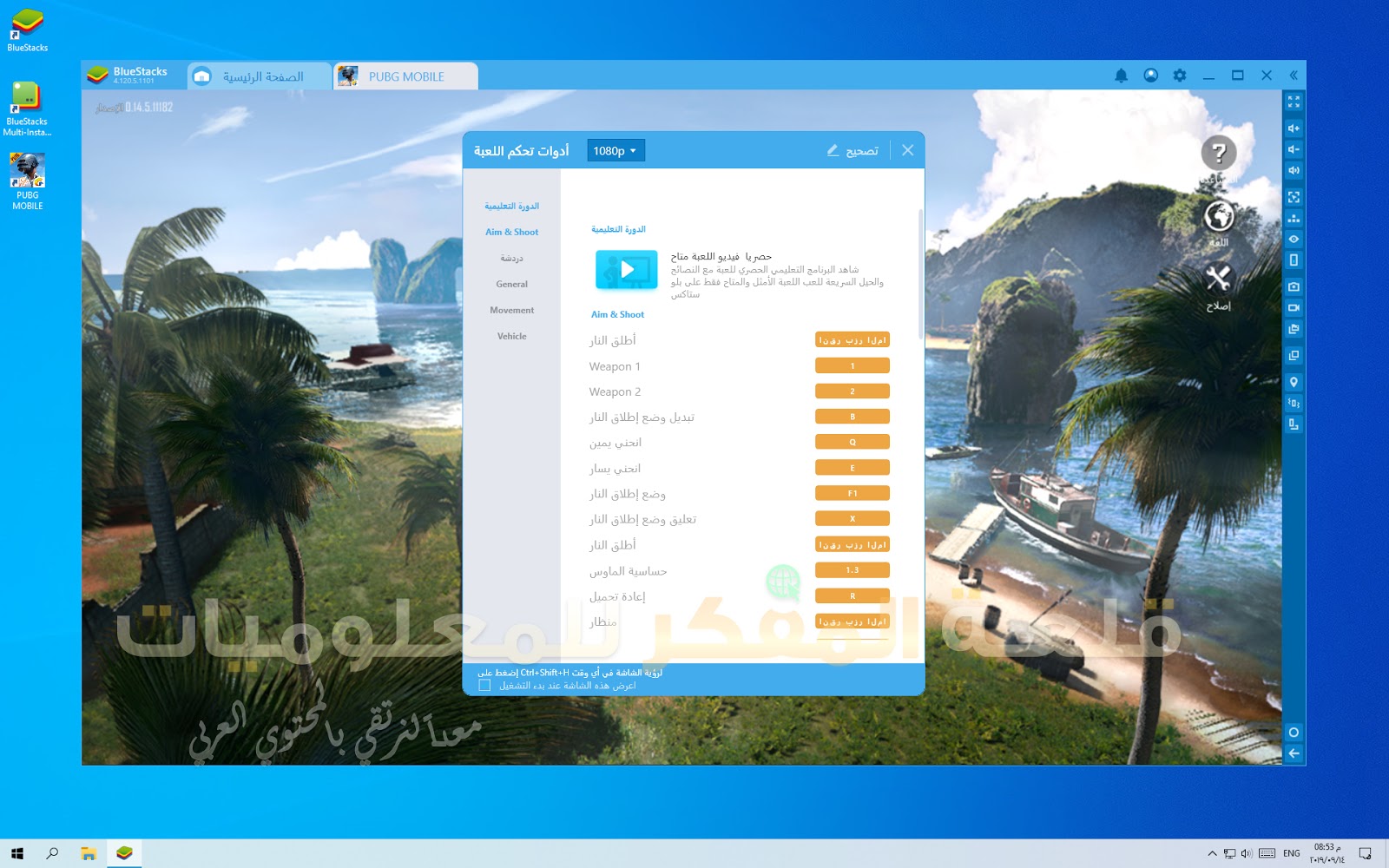Click the Weapon 1 key binding field

tap(852, 366)
